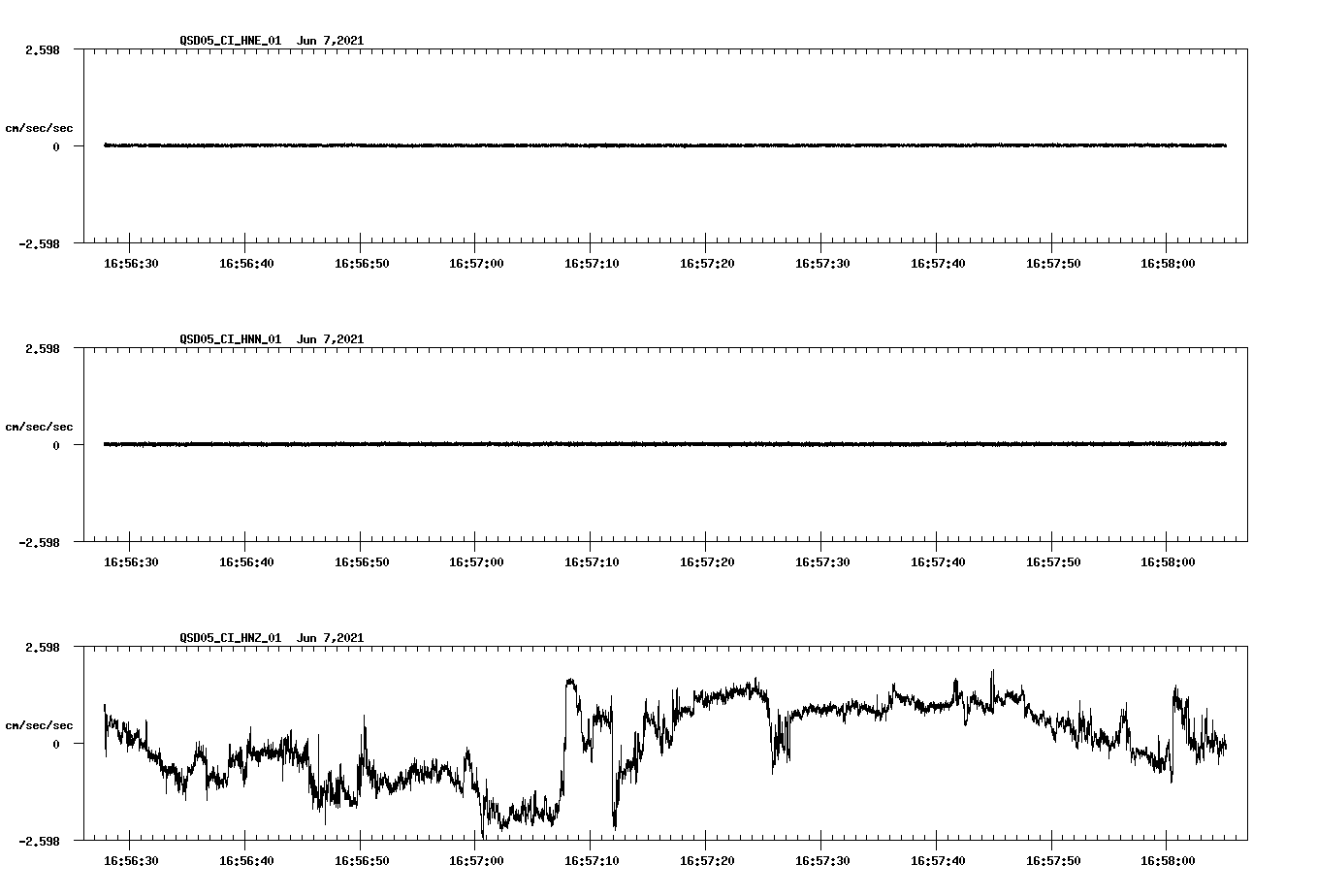This screenshot has width=1317, height=896.
Task: Click the 16:56:30 time label under HNZ plot
Action: click(x=131, y=861)
